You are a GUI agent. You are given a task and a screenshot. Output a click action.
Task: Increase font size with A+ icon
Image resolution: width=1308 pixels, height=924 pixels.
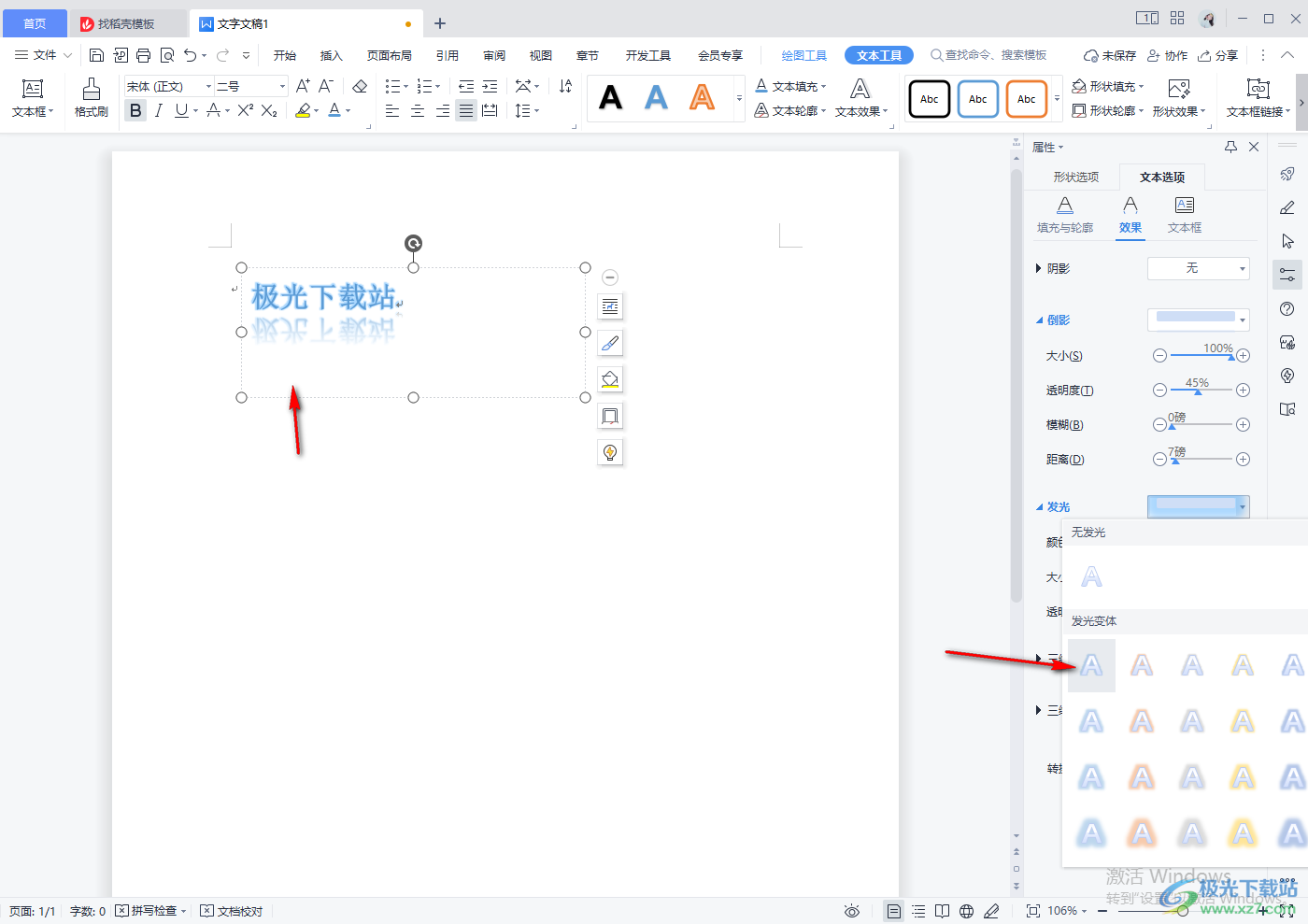click(x=303, y=86)
